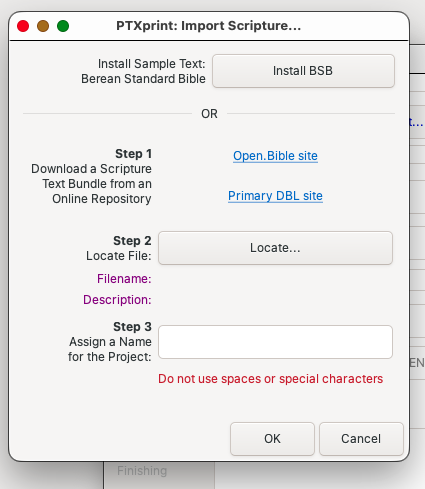Confirm the import with OK

coord(272,439)
